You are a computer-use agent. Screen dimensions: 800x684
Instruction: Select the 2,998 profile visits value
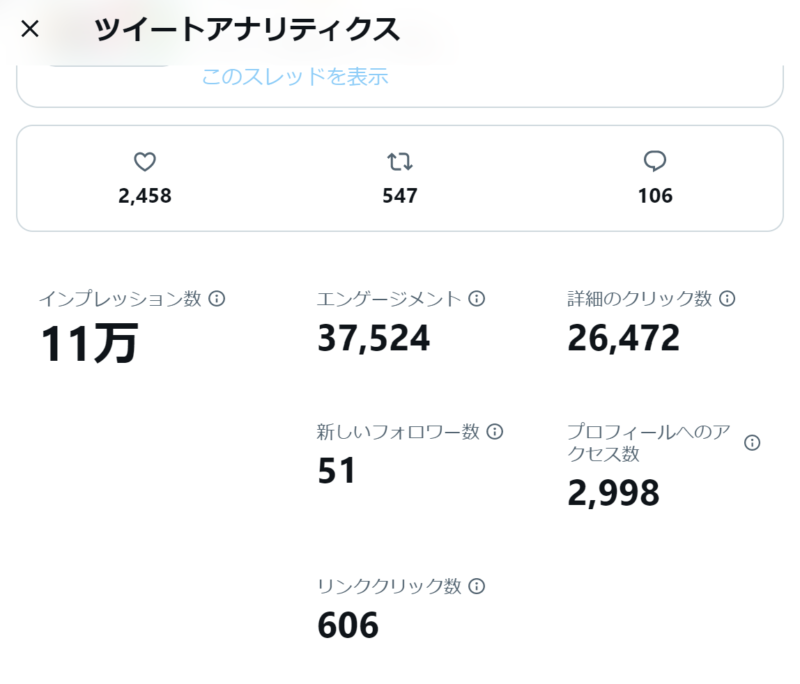tap(613, 493)
